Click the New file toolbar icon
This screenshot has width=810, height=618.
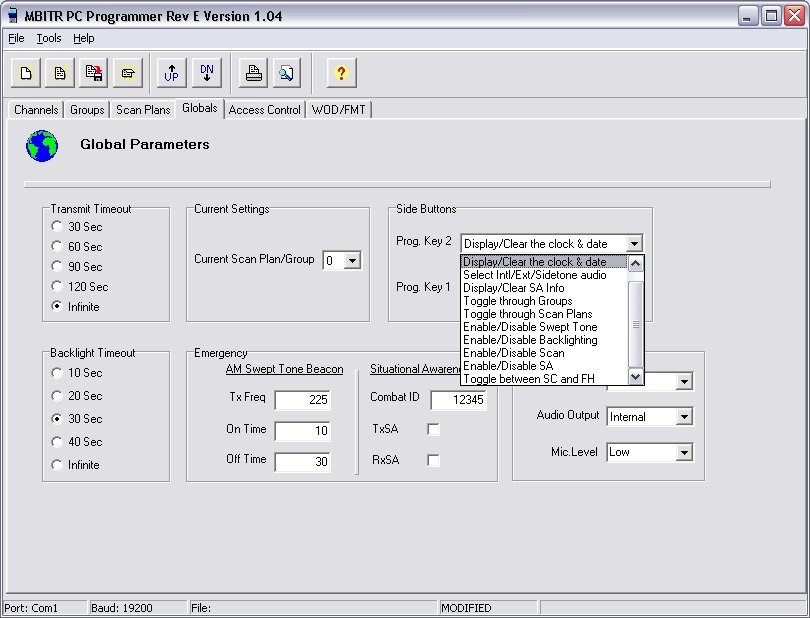(27, 72)
